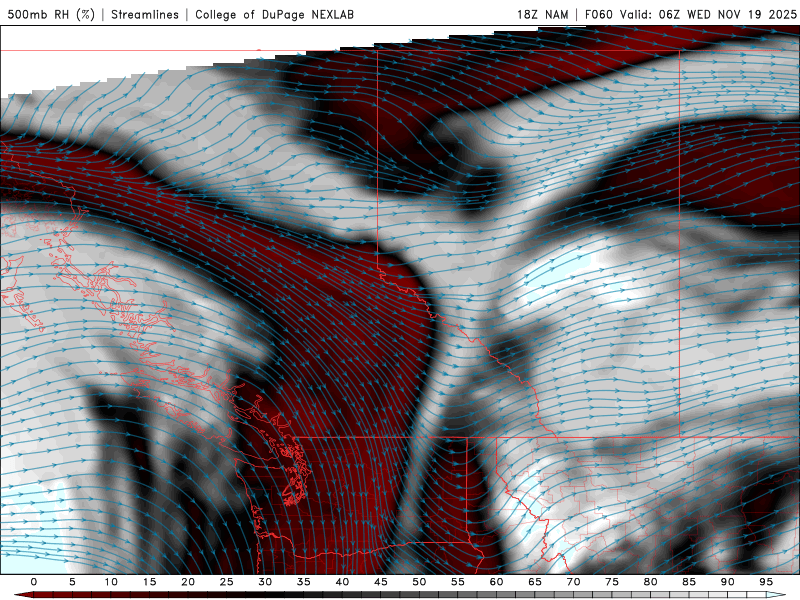
Task: Click the 95 value on the color scale
Action: (766, 582)
